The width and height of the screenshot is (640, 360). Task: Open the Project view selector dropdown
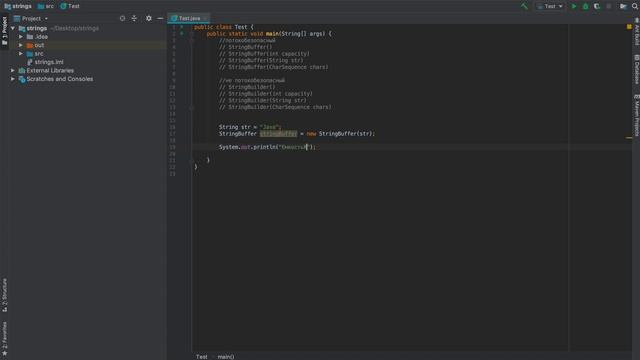[x=31, y=18]
